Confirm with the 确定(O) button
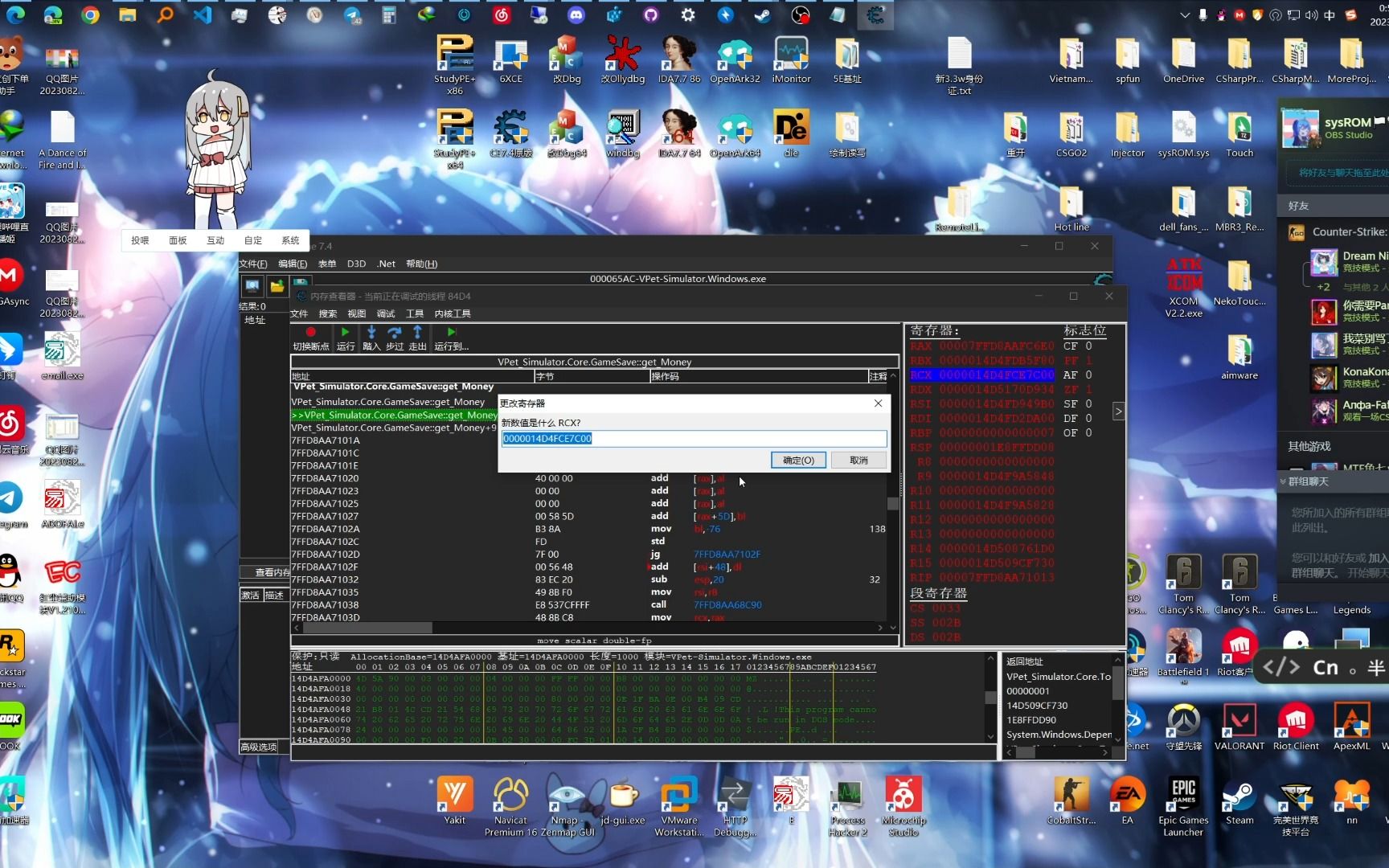The width and height of the screenshot is (1389, 868). (798, 460)
